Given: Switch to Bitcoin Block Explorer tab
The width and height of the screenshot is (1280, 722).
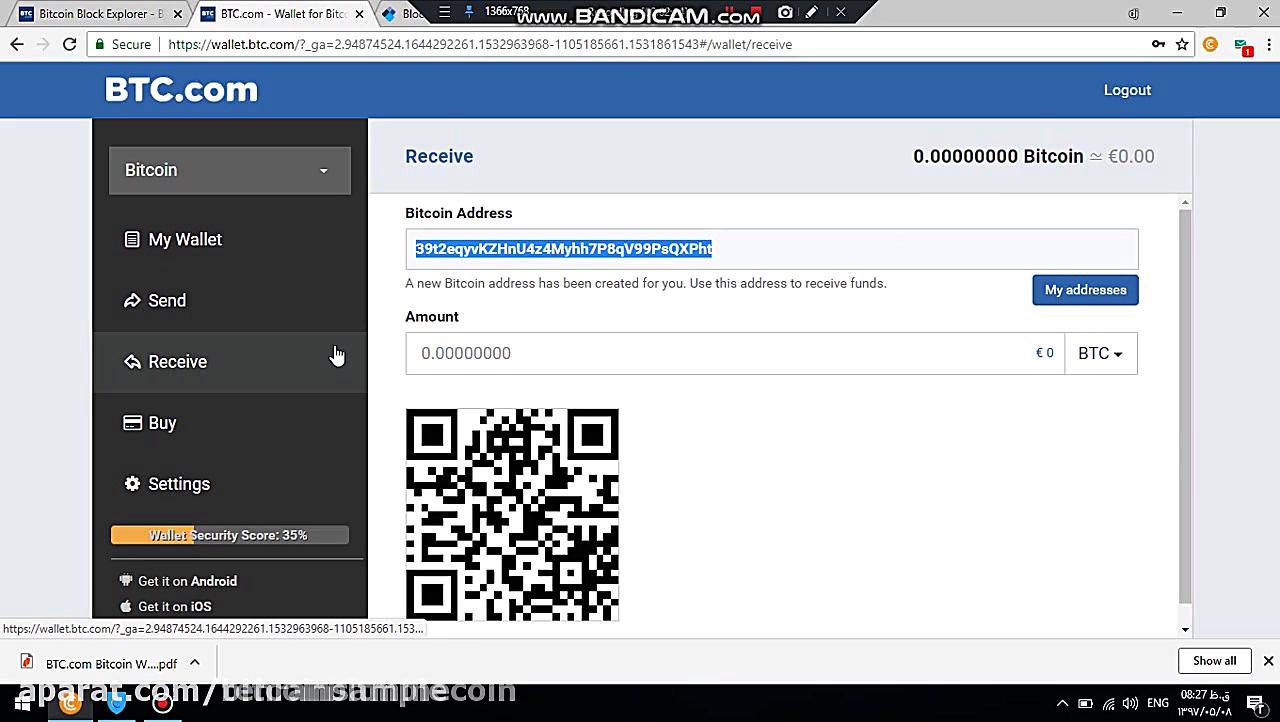Looking at the screenshot, I should coord(99,14).
